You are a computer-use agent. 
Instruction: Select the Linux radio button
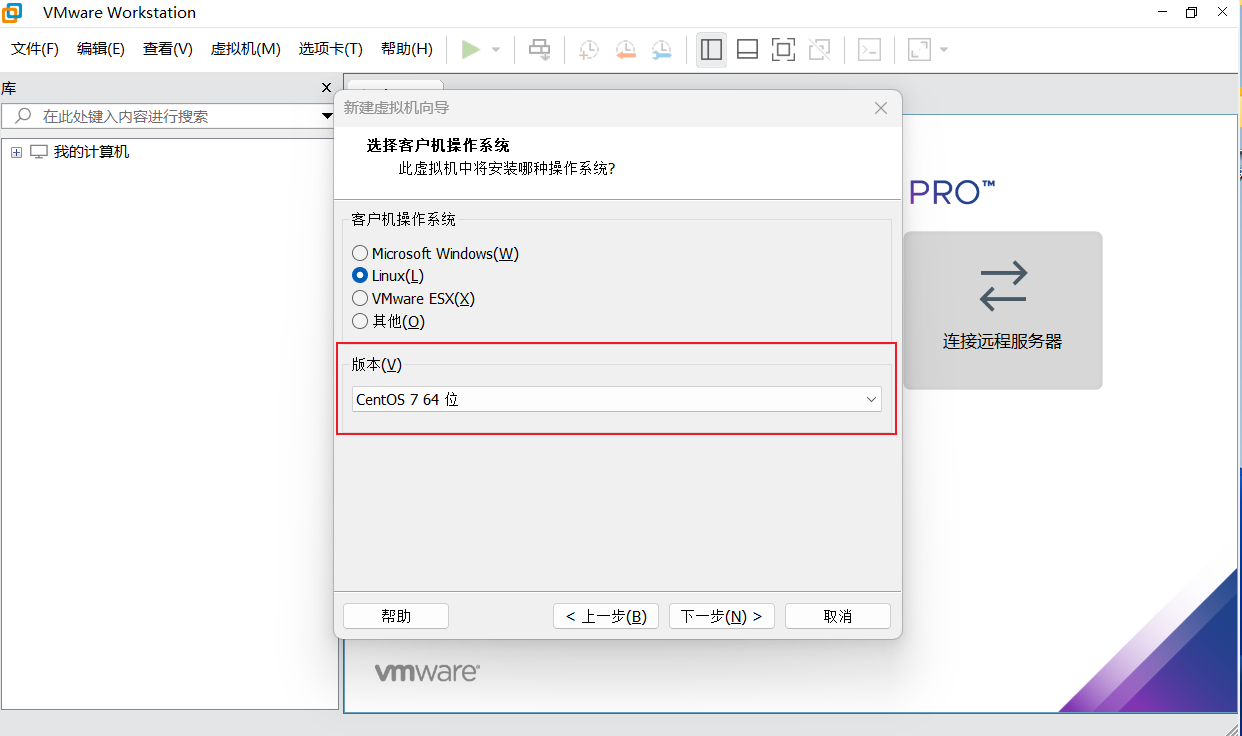coord(360,276)
